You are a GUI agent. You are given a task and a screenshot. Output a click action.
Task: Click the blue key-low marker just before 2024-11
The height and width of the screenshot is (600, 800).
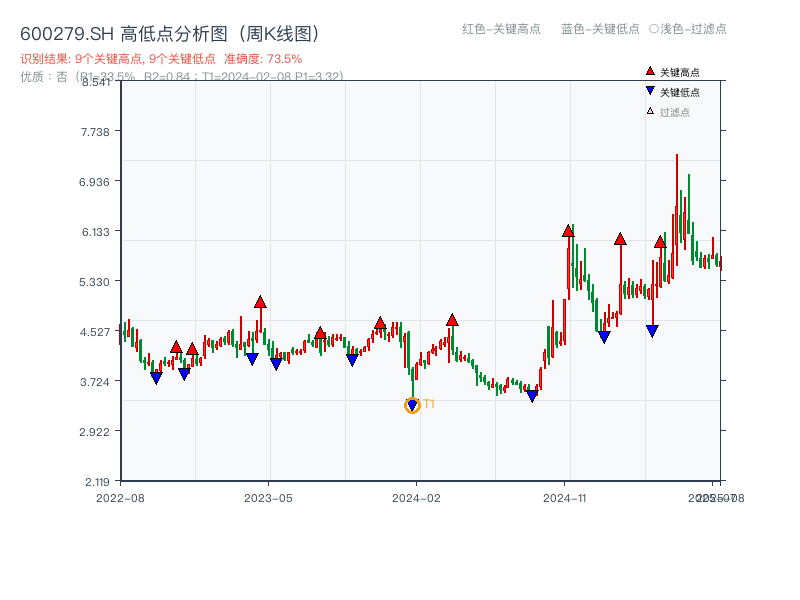pos(532,396)
